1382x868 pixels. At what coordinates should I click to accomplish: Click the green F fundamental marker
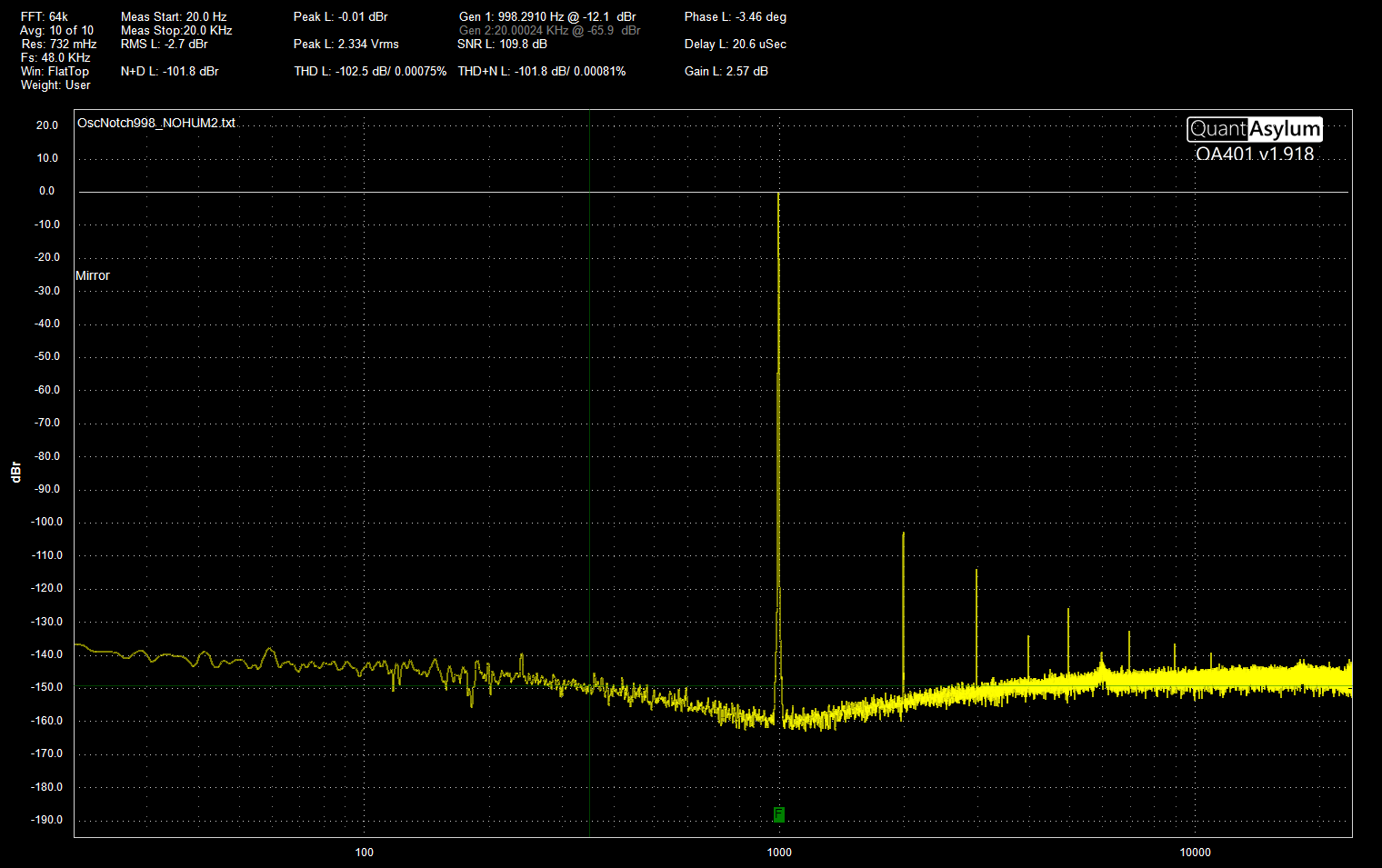click(x=779, y=814)
